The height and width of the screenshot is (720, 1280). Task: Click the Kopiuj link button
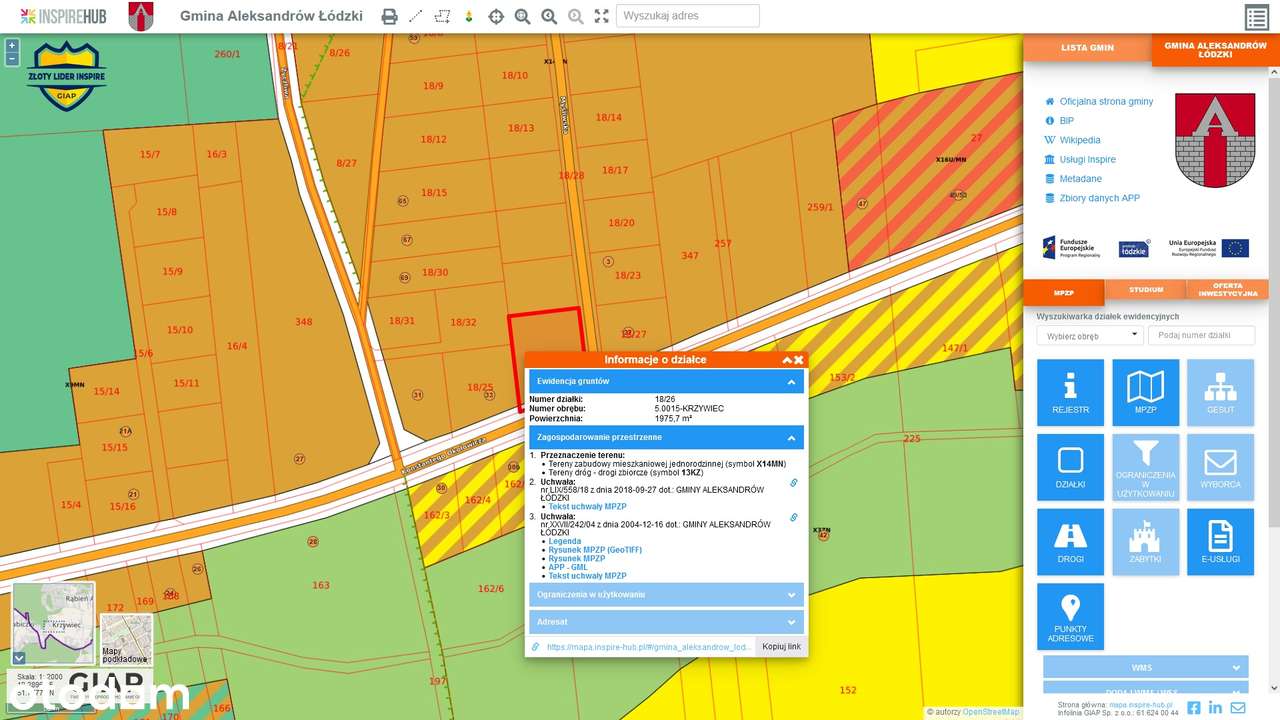[x=781, y=647]
